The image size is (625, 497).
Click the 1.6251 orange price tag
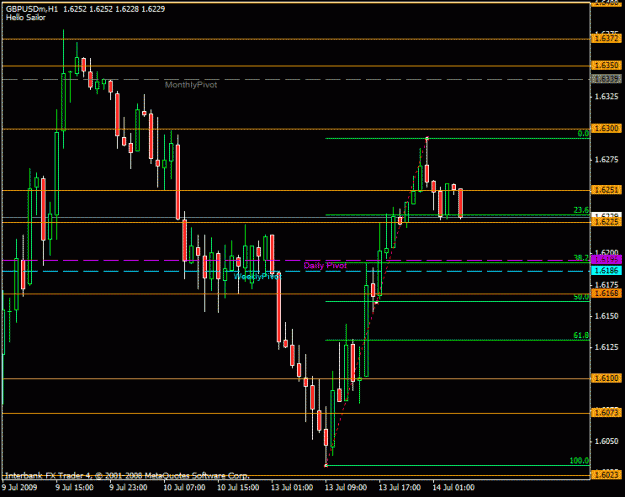(606, 190)
